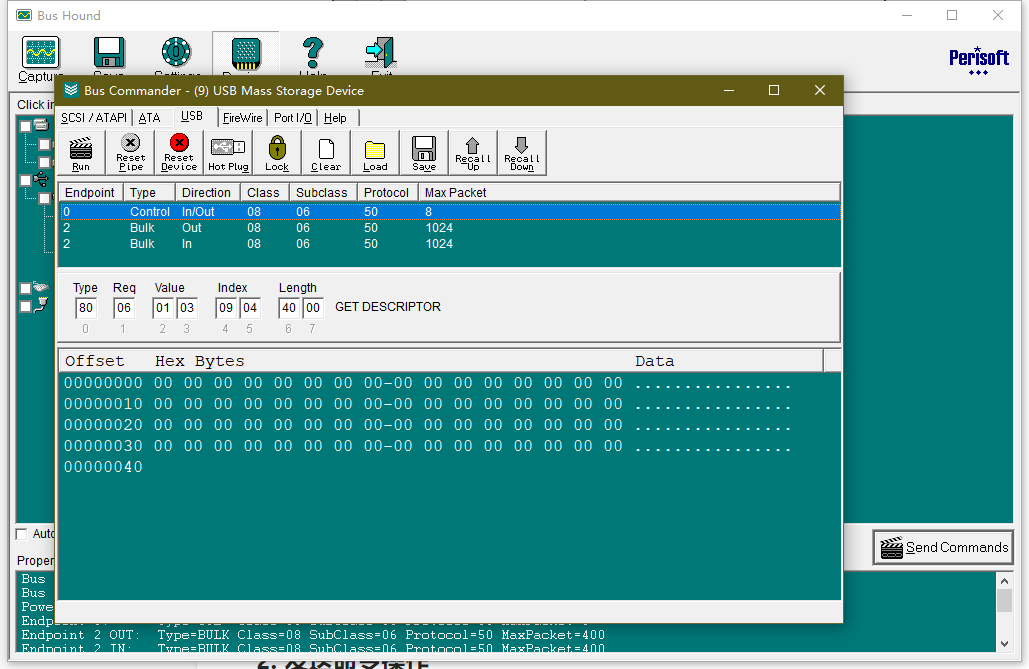The width and height of the screenshot is (1029, 669).
Task: Click the Reset Pipe toolbar icon
Action: (130, 153)
